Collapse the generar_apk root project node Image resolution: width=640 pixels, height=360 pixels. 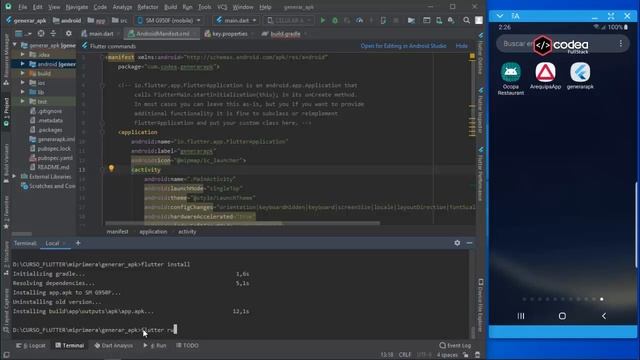[15, 45]
